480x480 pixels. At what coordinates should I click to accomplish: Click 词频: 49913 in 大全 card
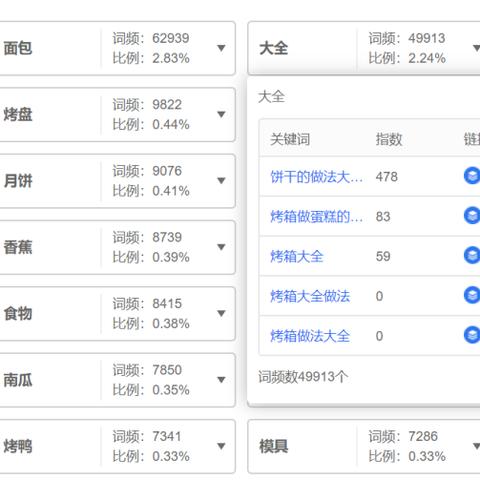point(407,38)
